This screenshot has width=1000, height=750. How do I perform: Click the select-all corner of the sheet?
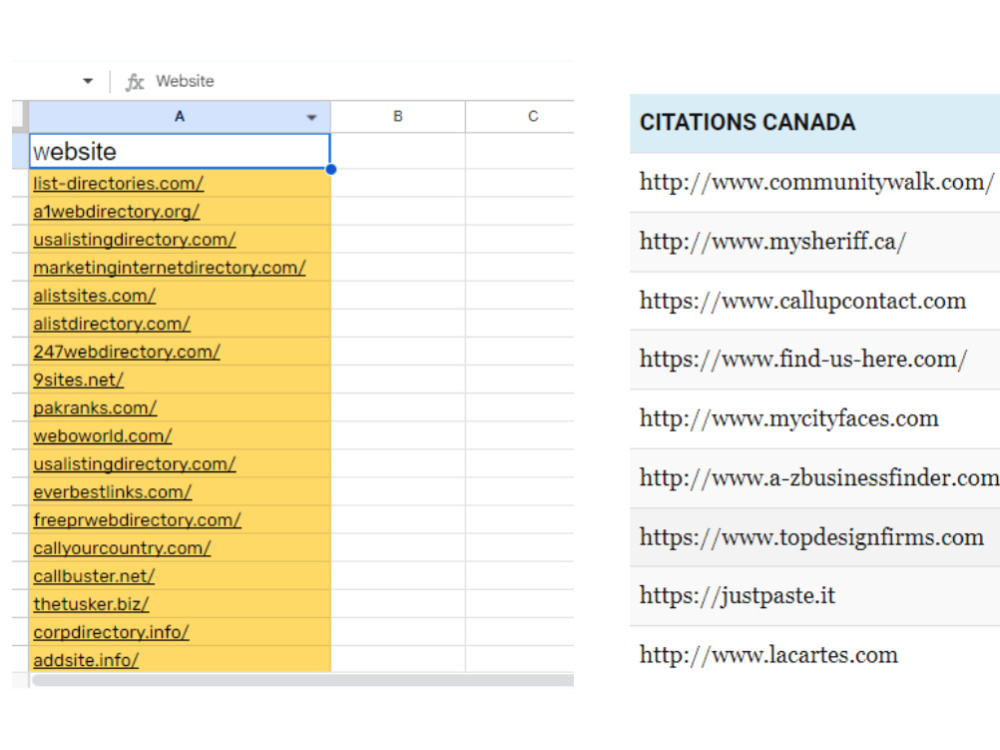click(20, 117)
